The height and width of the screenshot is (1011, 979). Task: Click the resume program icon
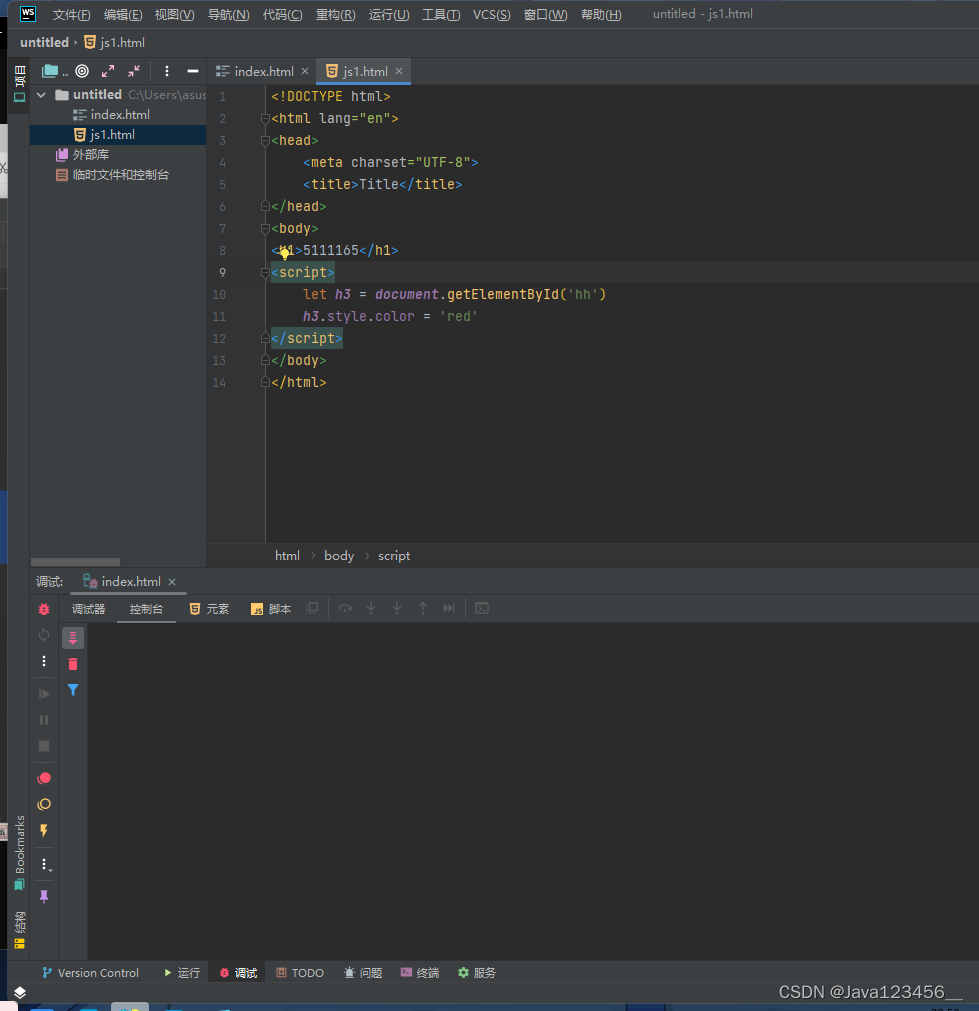(44, 694)
